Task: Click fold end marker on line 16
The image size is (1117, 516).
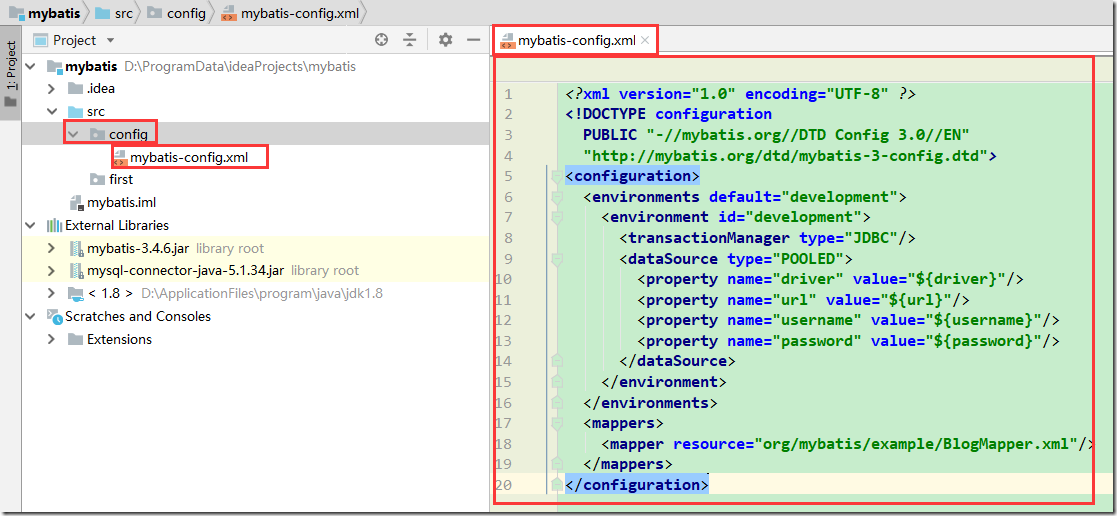Action: click(557, 403)
